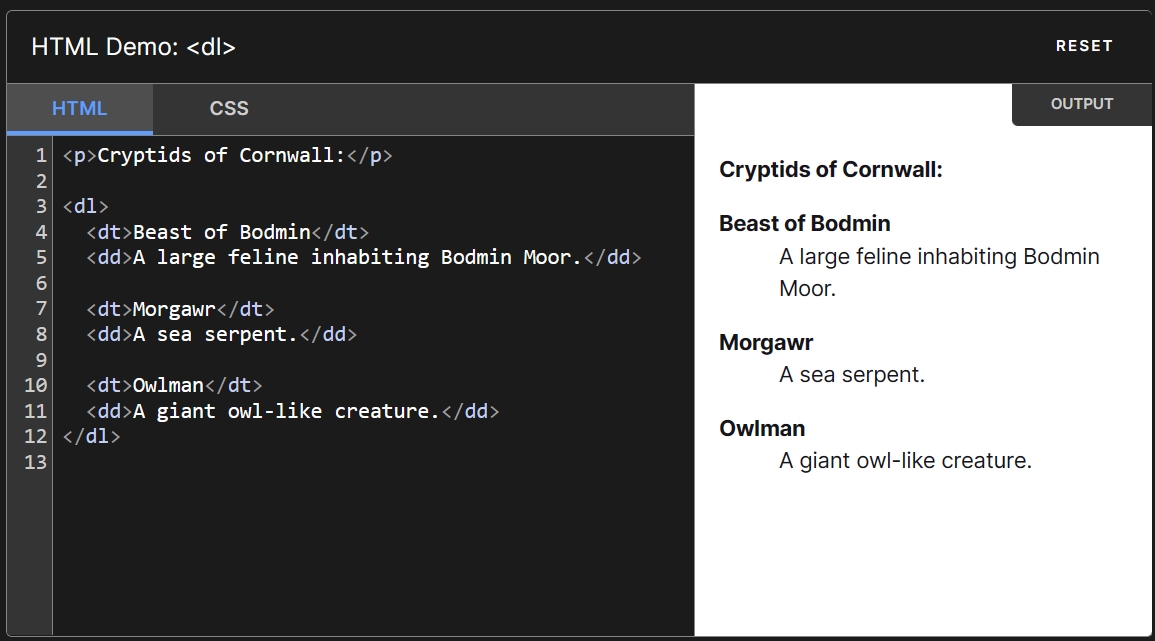Viewport: 1155px width, 641px height.
Task: Click the OUTPUT label tab
Action: [x=1082, y=104]
